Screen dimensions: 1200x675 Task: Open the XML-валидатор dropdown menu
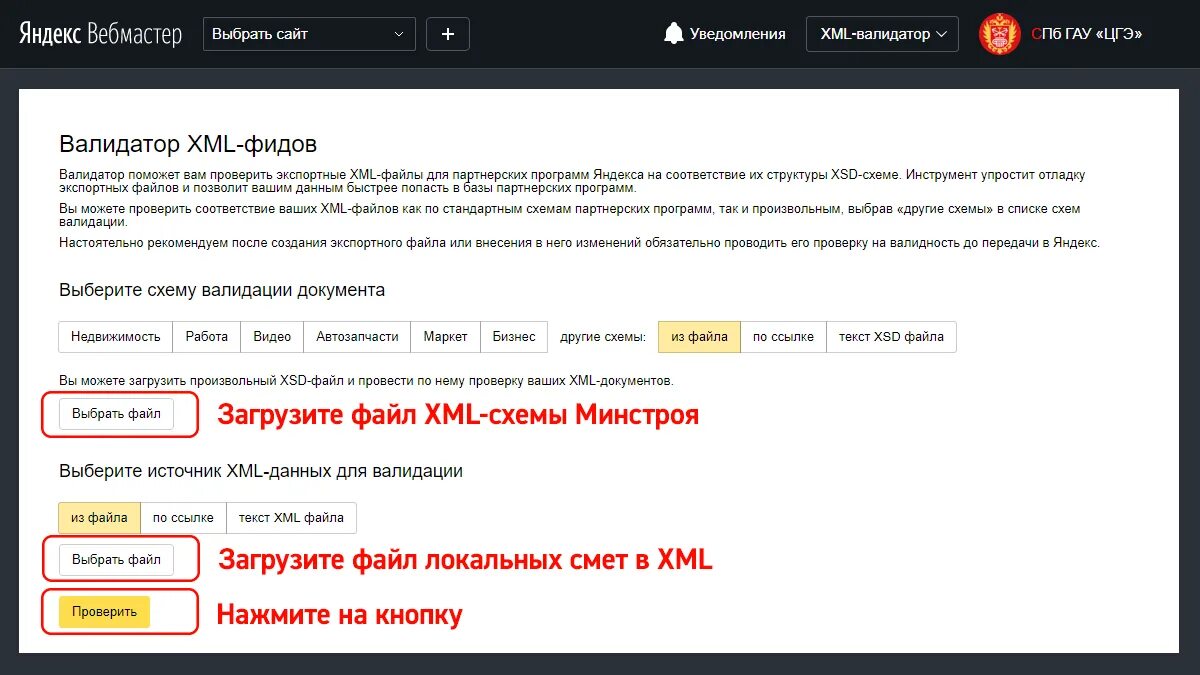pyautogui.click(x=882, y=34)
